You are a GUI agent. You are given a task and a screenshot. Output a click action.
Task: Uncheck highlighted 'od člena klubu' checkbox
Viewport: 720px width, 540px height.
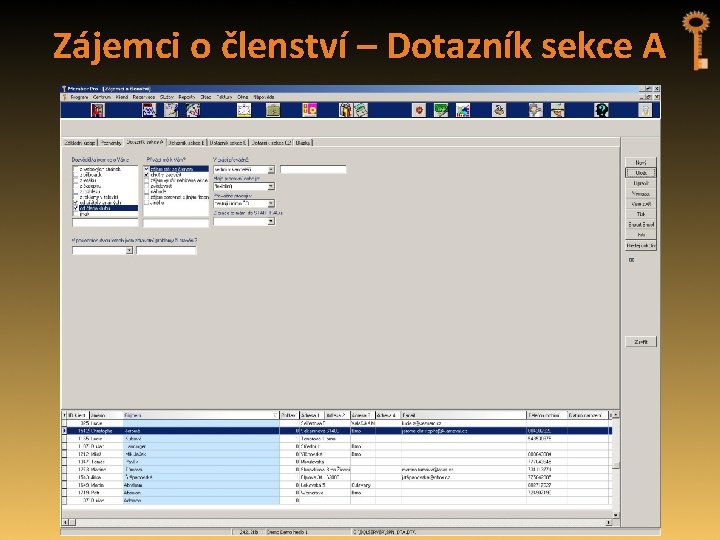click(76, 208)
